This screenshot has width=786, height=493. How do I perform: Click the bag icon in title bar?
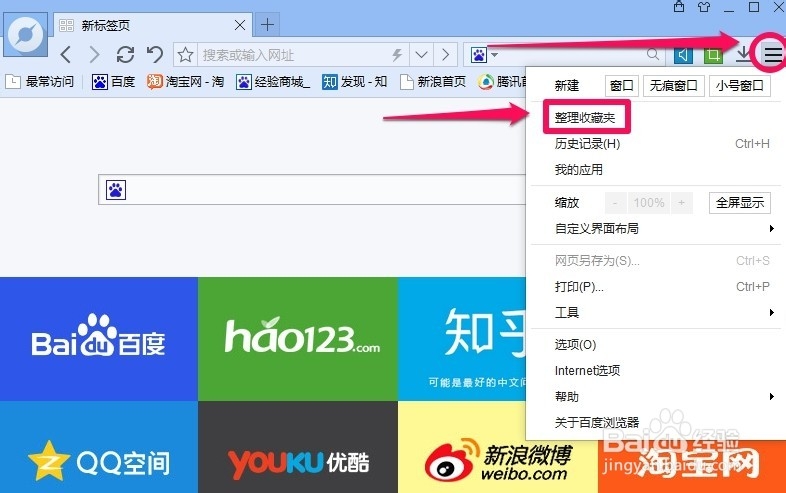tap(679, 7)
